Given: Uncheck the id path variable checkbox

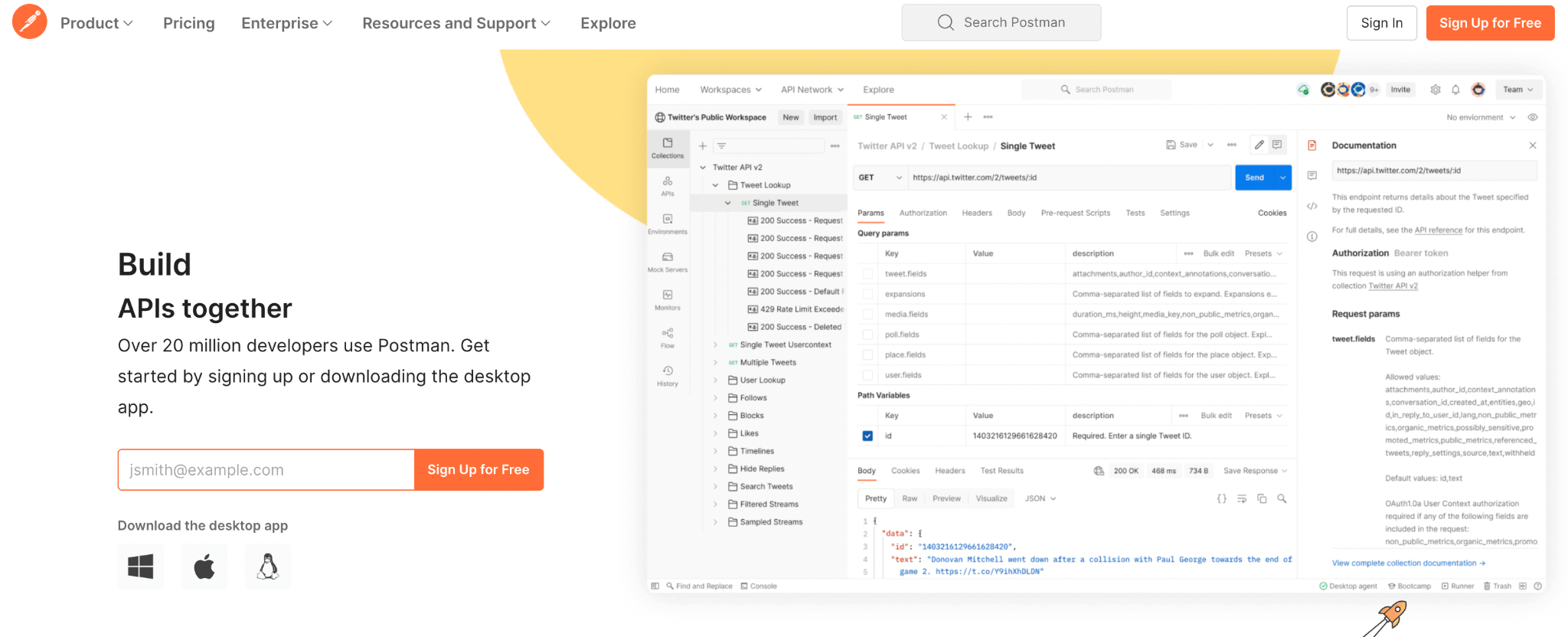Looking at the screenshot, I should (867, 436).
